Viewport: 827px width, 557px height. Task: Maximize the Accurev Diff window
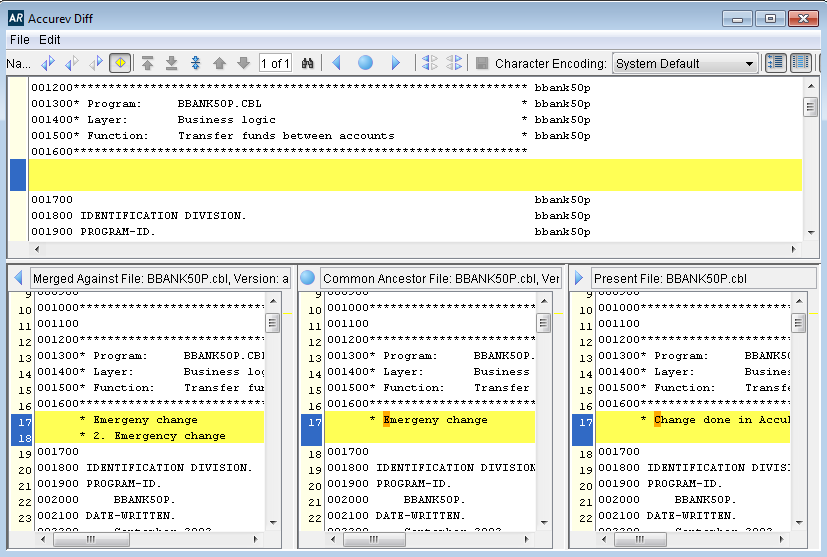coord(770,19)
